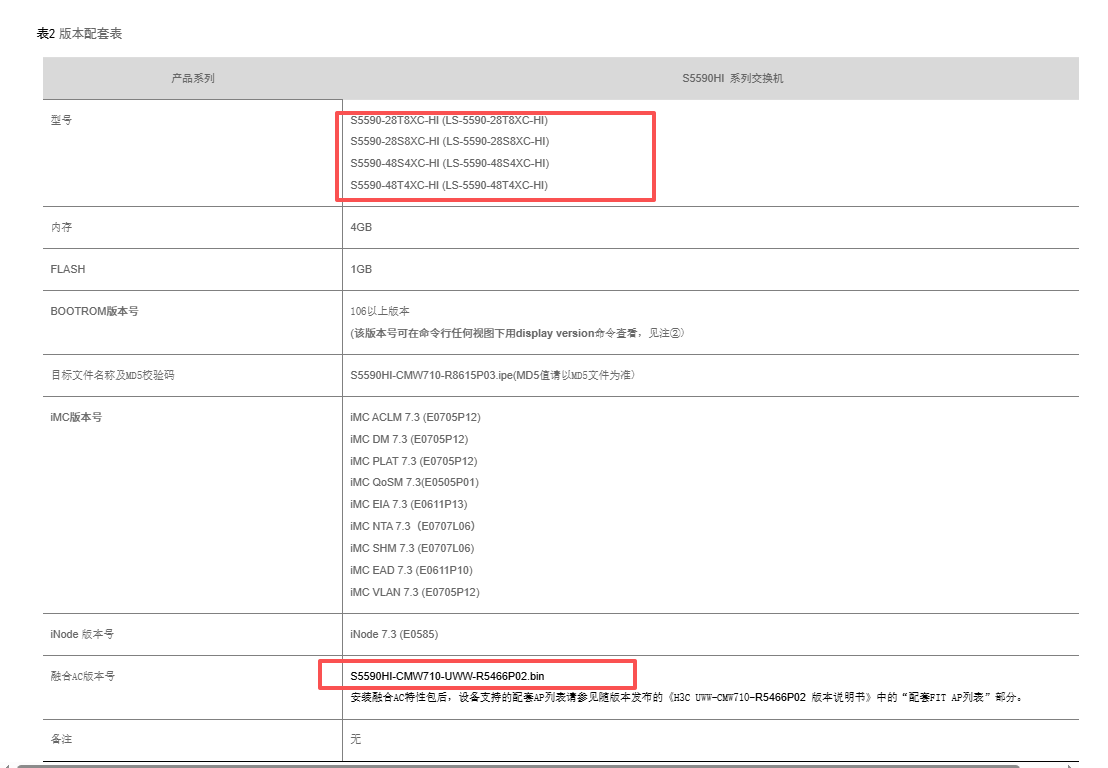
Task: Click the horizontal scrollbar at the bottom
Action: coord(540,765)
